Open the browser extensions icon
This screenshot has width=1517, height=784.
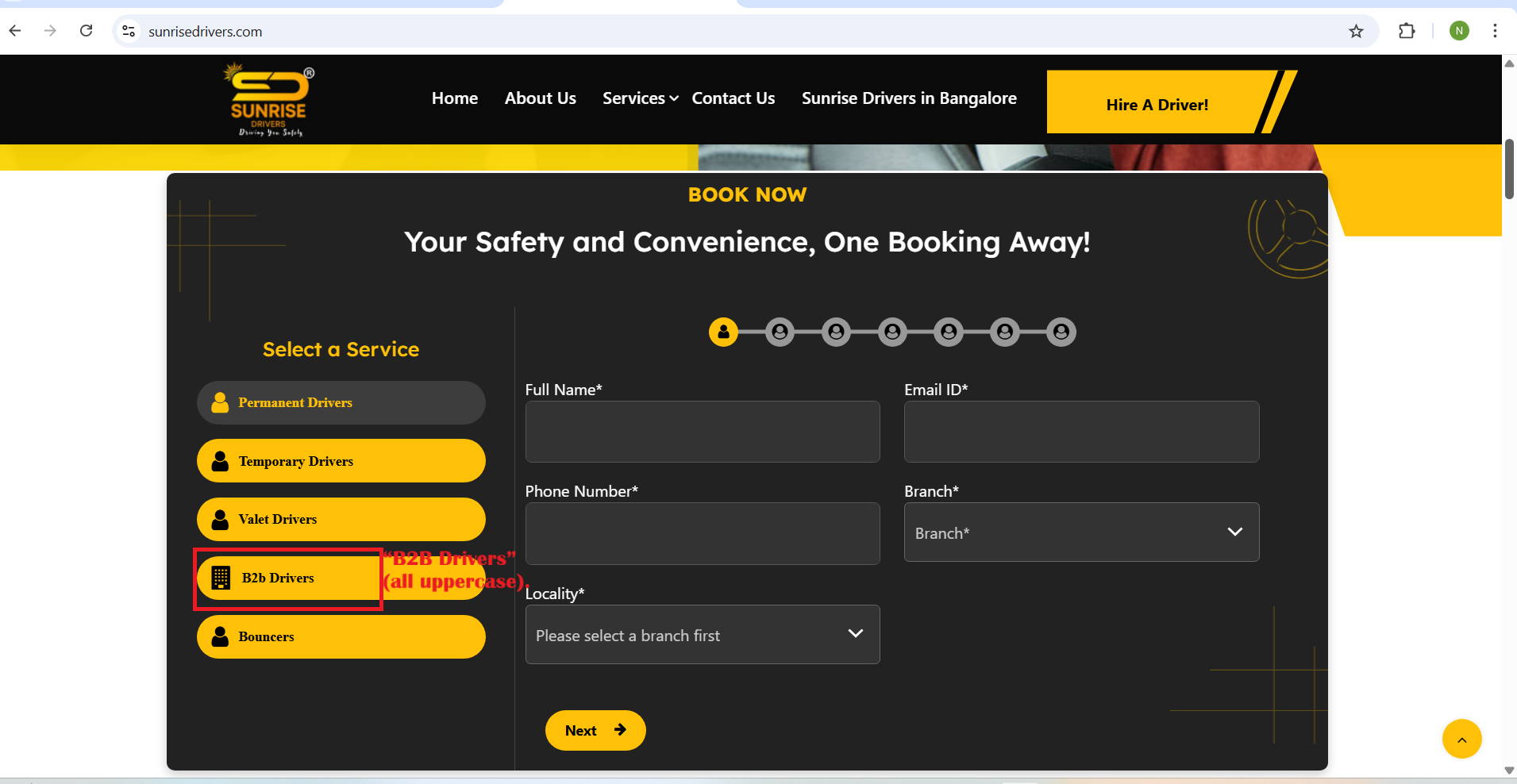(x=1407, y=31)
